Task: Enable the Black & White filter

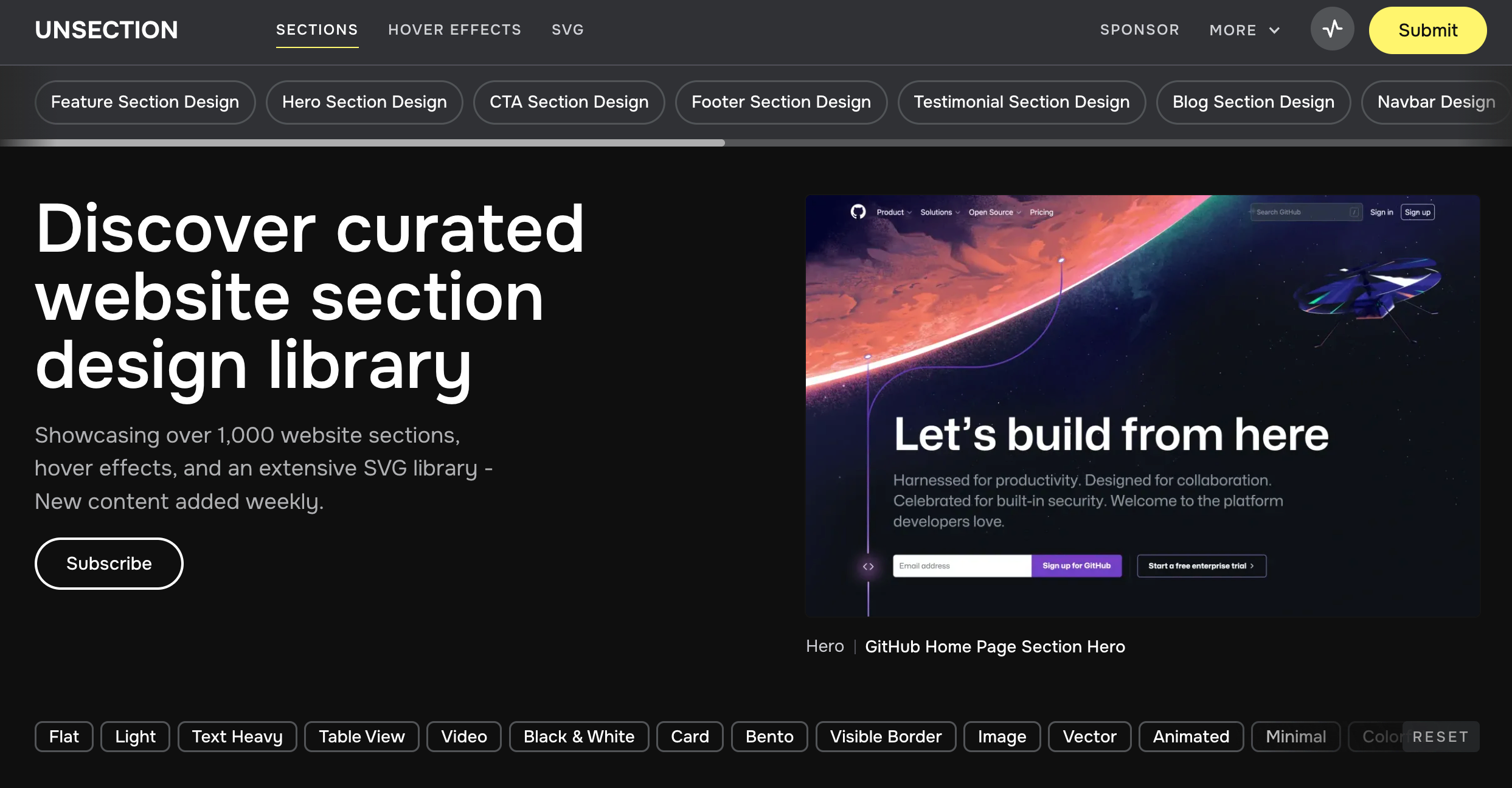Action: click(578, 736)
